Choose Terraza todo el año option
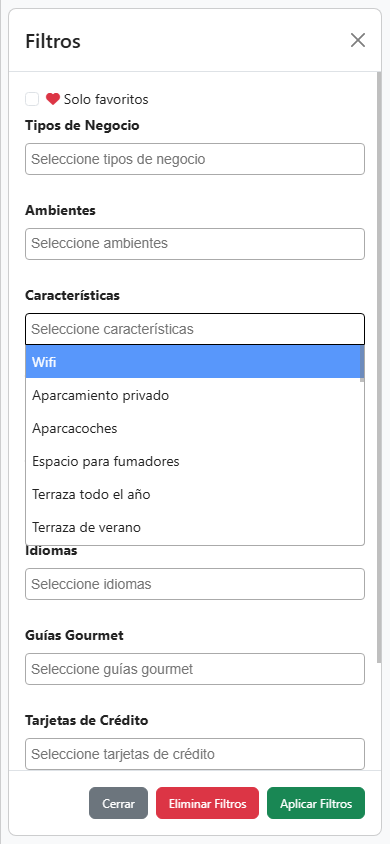Viewport: 390px width, 844px height. click(193, 494)
